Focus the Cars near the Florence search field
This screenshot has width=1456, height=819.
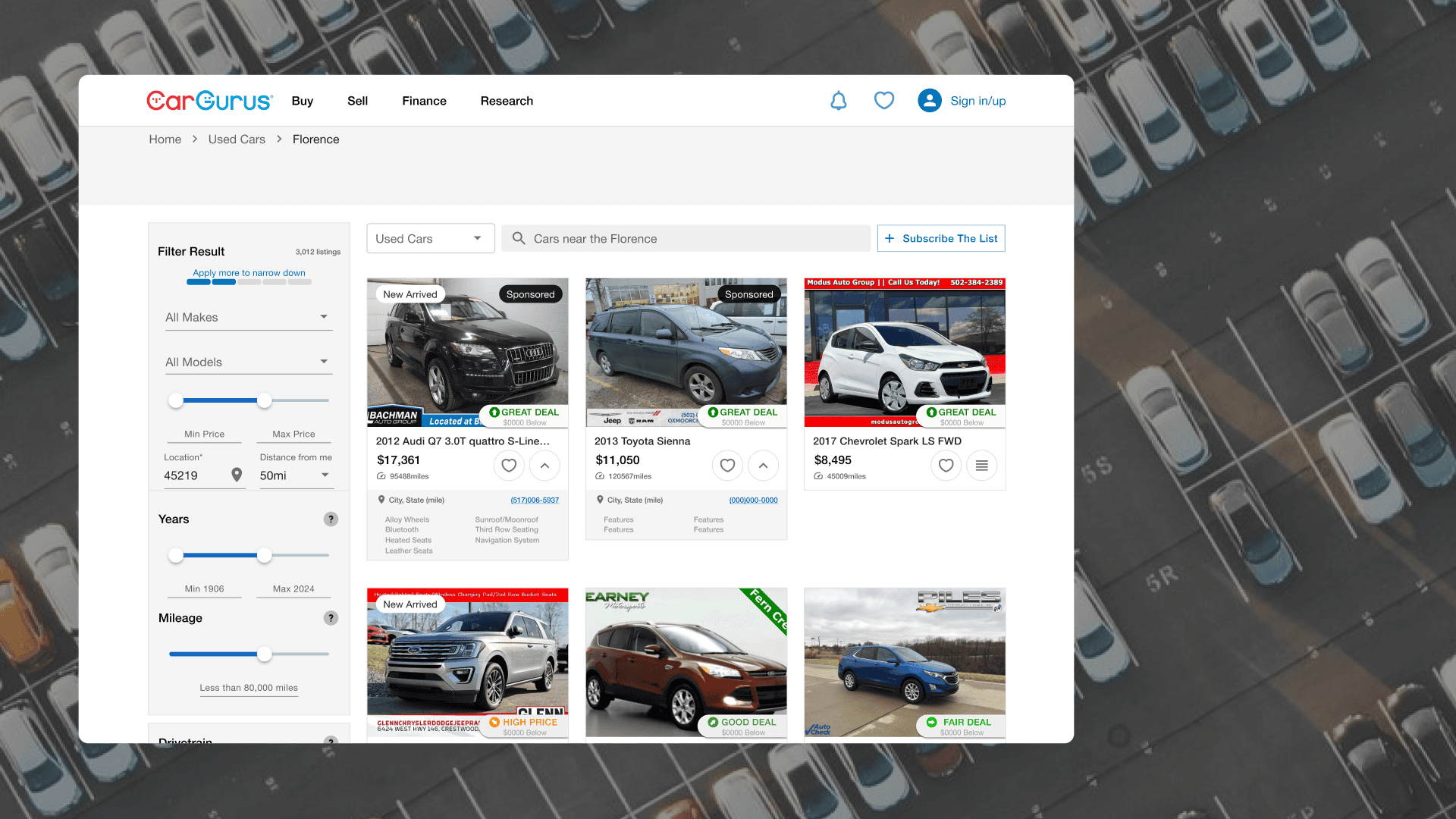(x=686, y=238)
